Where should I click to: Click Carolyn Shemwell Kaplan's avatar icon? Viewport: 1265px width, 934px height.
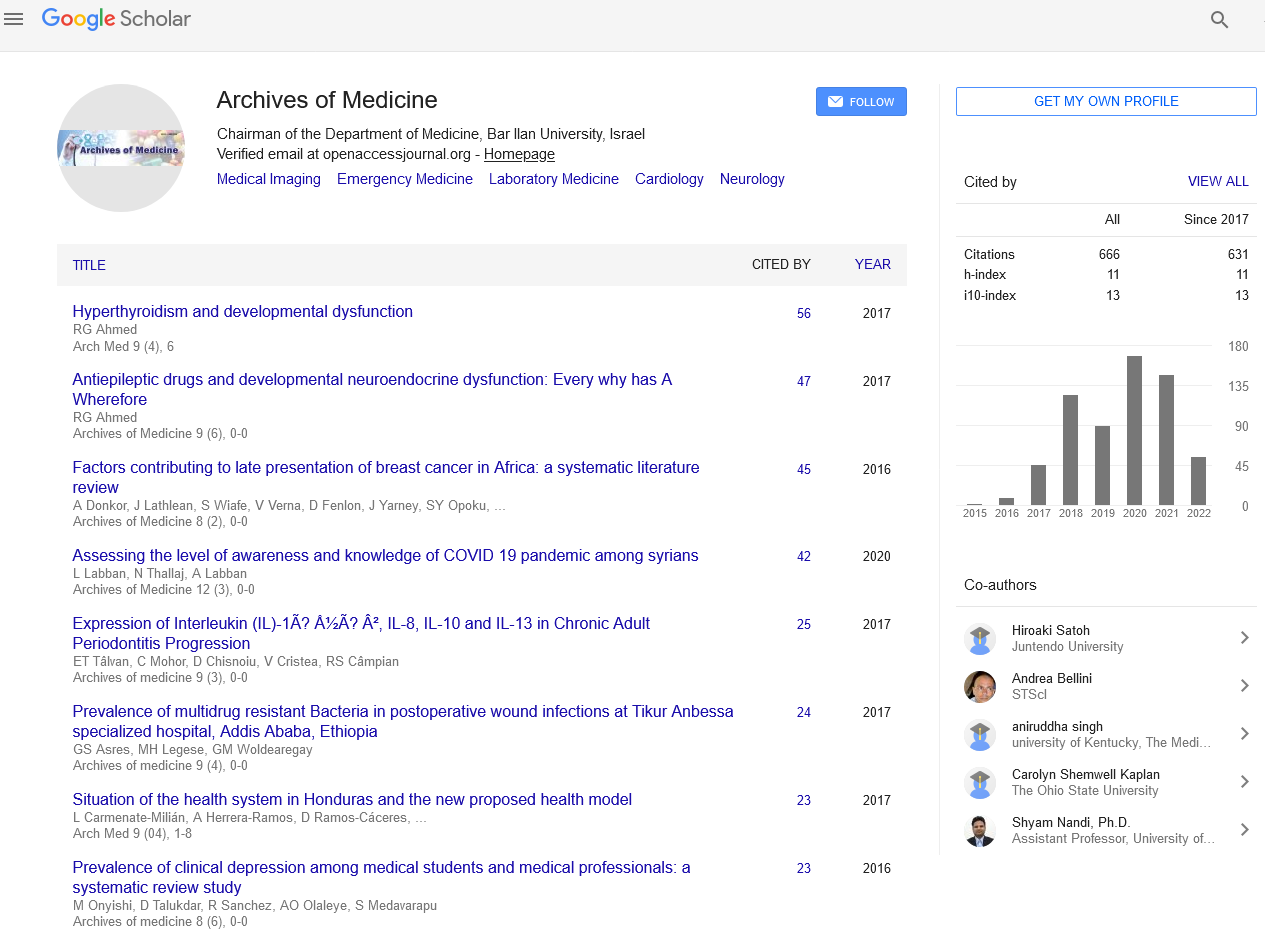[x=980, y=783]
